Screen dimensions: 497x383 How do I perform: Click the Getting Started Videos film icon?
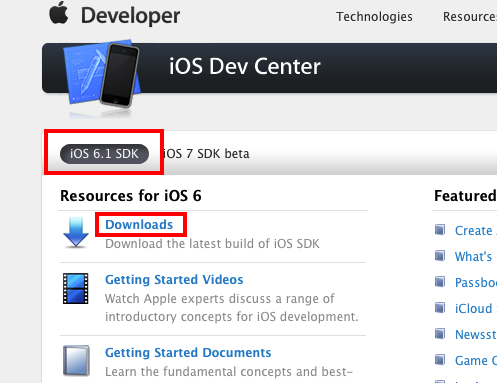pos(76,288)
